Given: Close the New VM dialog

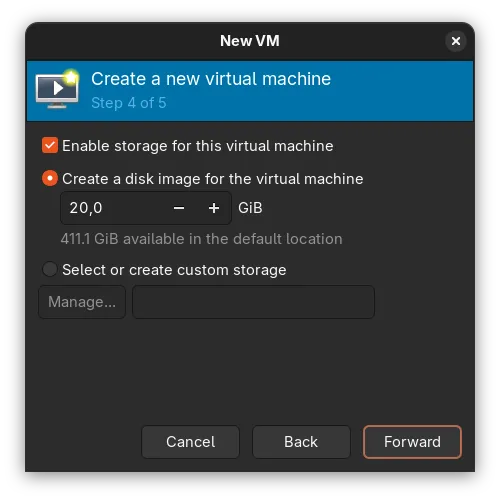Looking at the screenshot, I should click(x=455, y=41).
